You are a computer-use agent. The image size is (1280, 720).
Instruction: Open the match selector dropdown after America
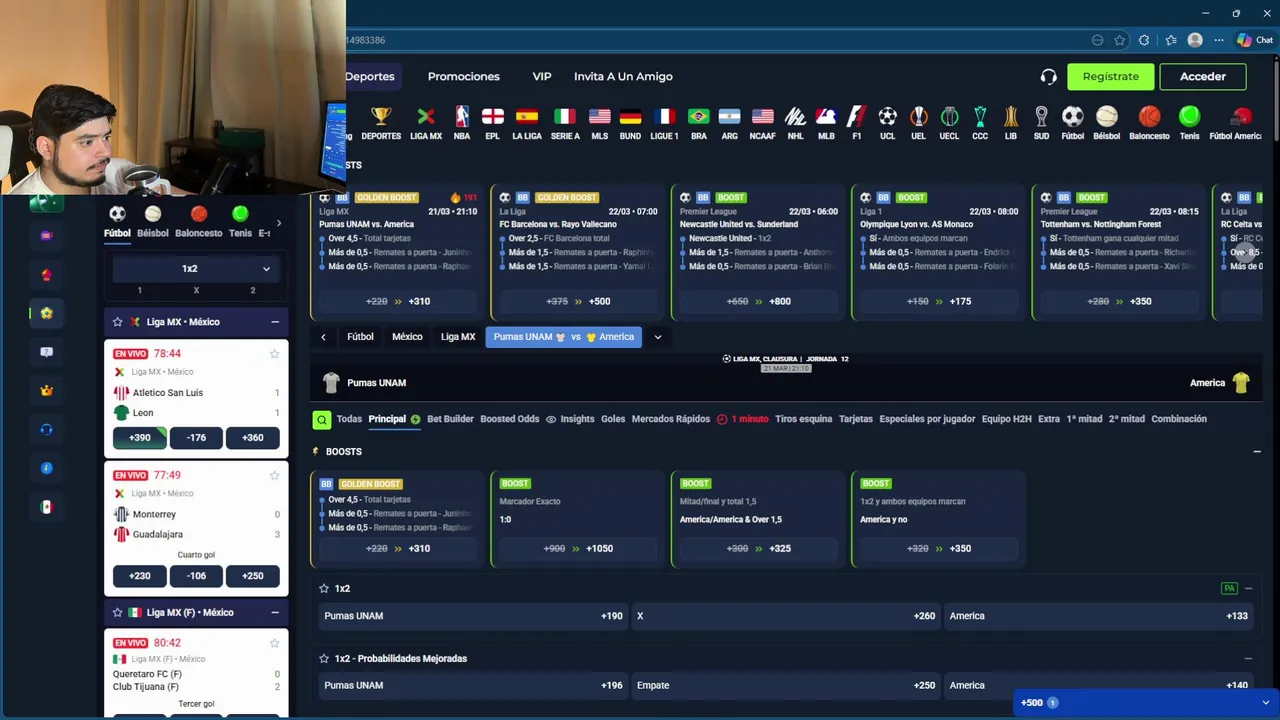coord(657,337)
